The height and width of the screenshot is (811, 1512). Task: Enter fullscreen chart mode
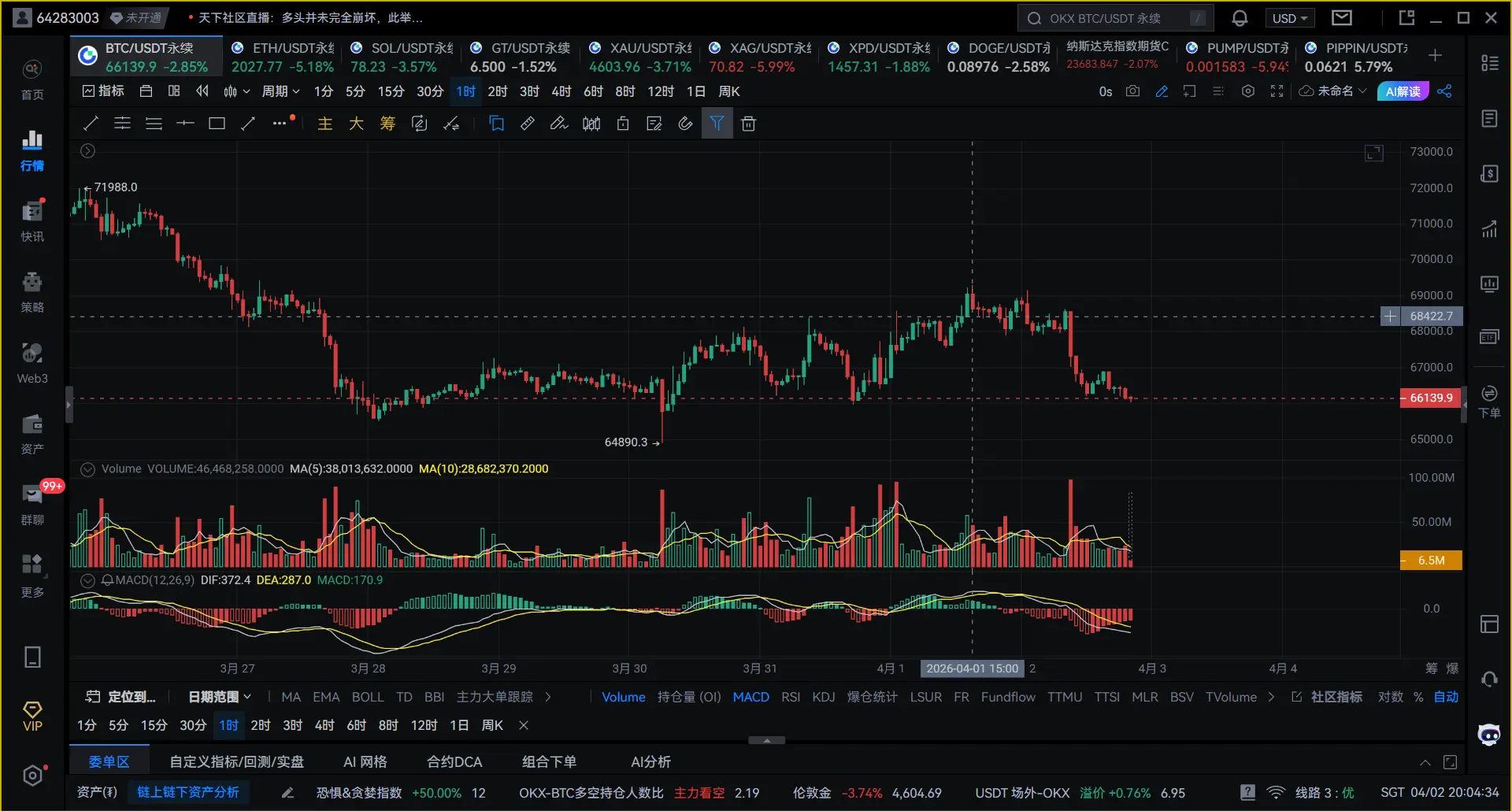[x=1277, y=91]
